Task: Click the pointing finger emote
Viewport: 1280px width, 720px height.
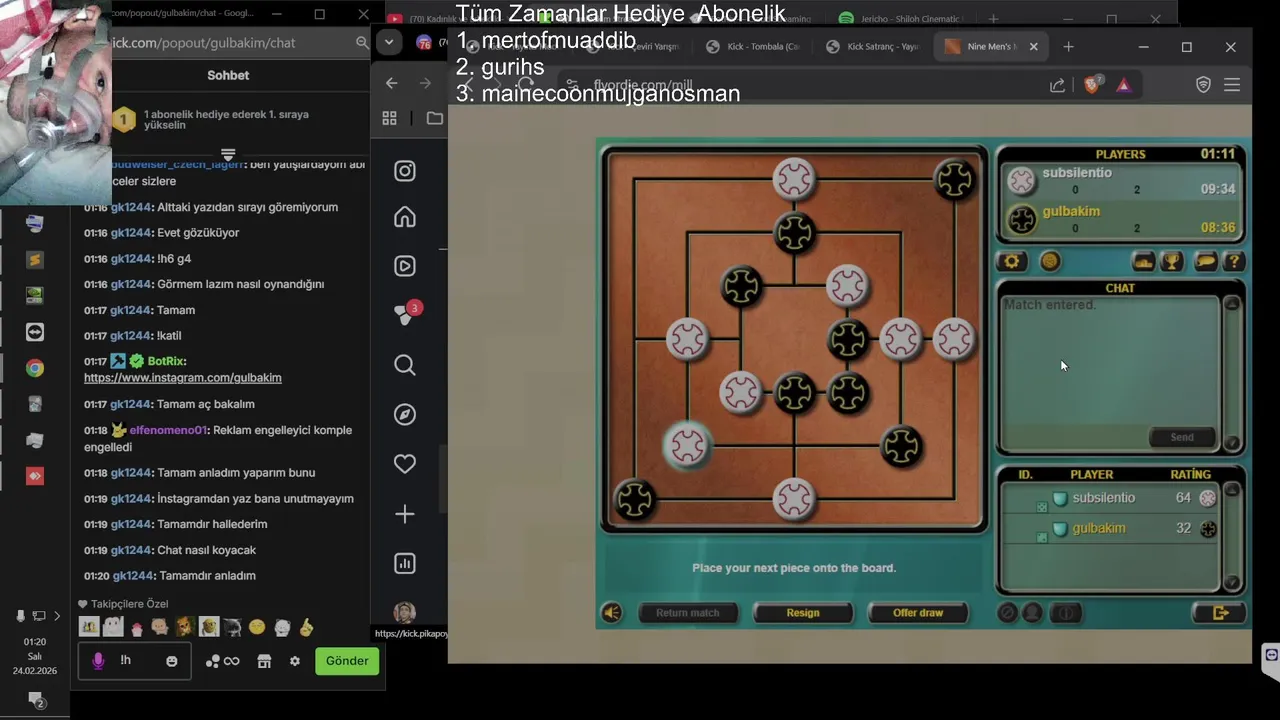Action: tap(306, 627)
